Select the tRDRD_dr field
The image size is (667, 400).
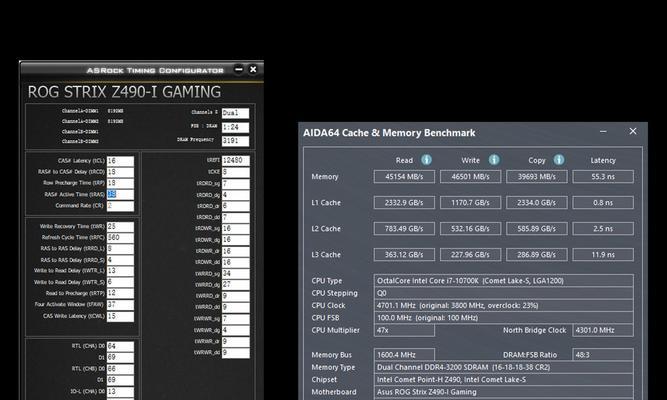[236, 206]
